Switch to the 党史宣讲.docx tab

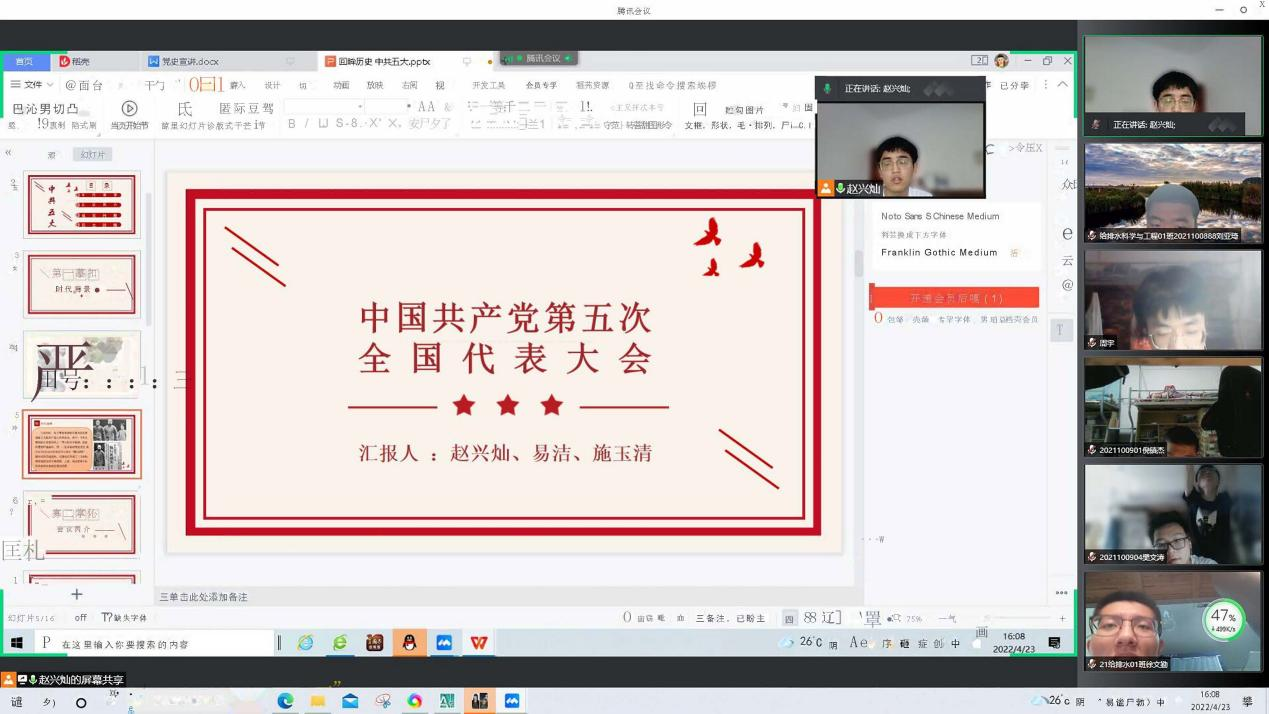point(190,61)
